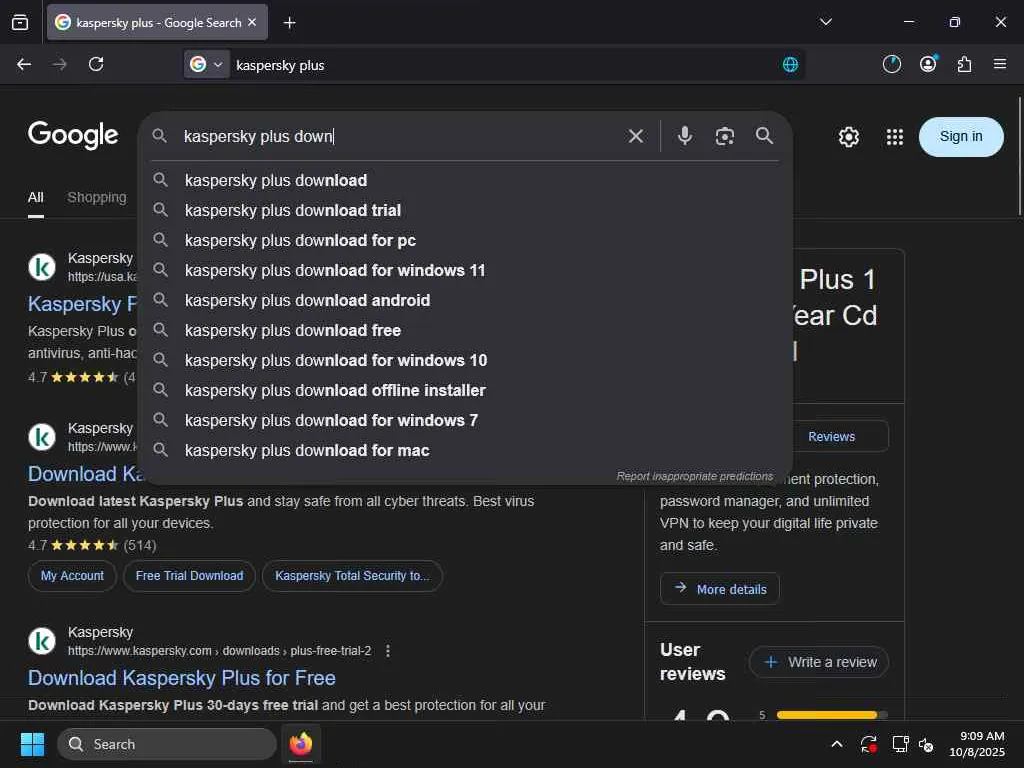Pick suggestion 'kaspersky plus download android'
Screen dimensions: 1024x768
pyautogui.click(x=465, y=300)
